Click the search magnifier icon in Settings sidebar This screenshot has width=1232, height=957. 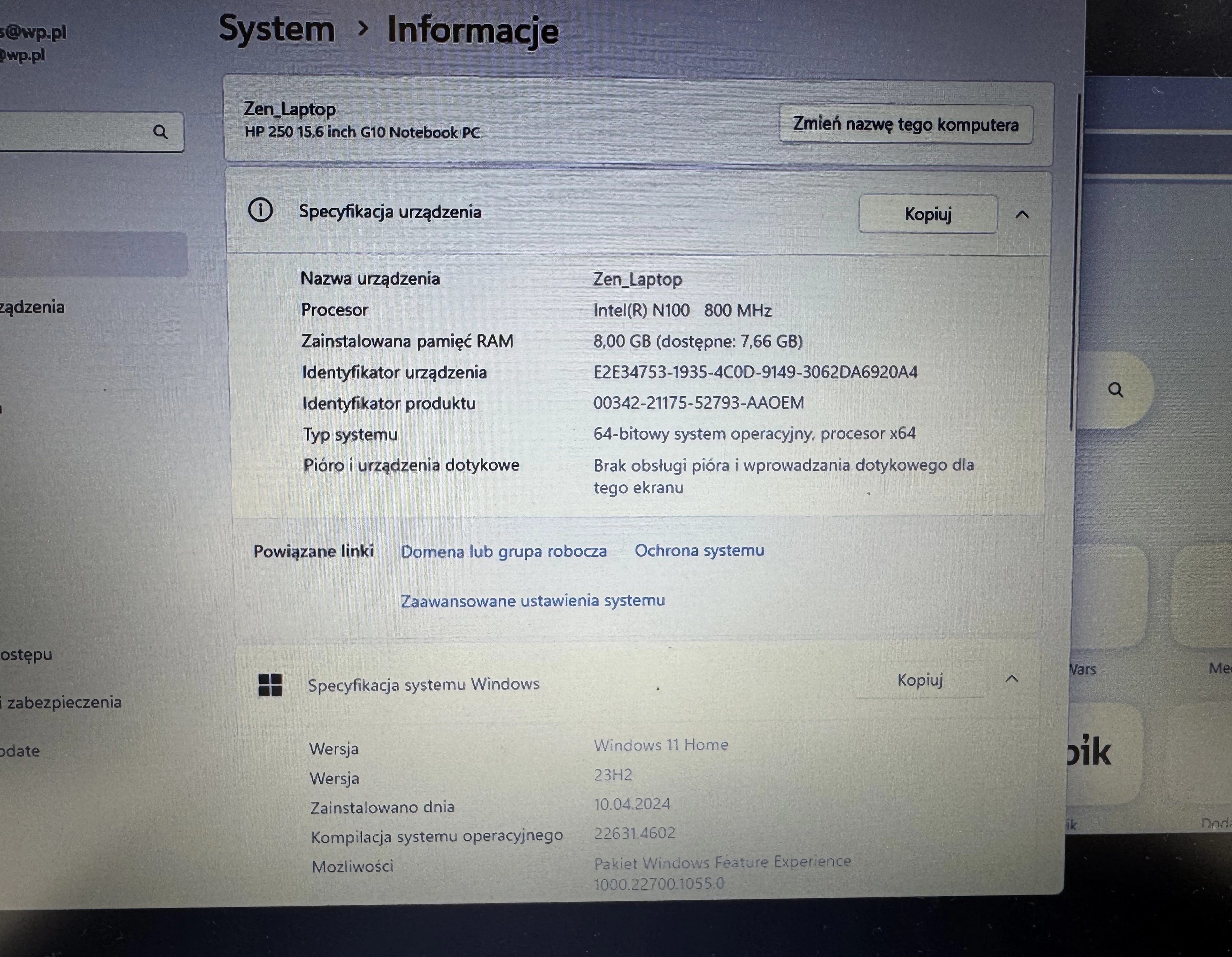pyautogui.click(x=160, y=132)
